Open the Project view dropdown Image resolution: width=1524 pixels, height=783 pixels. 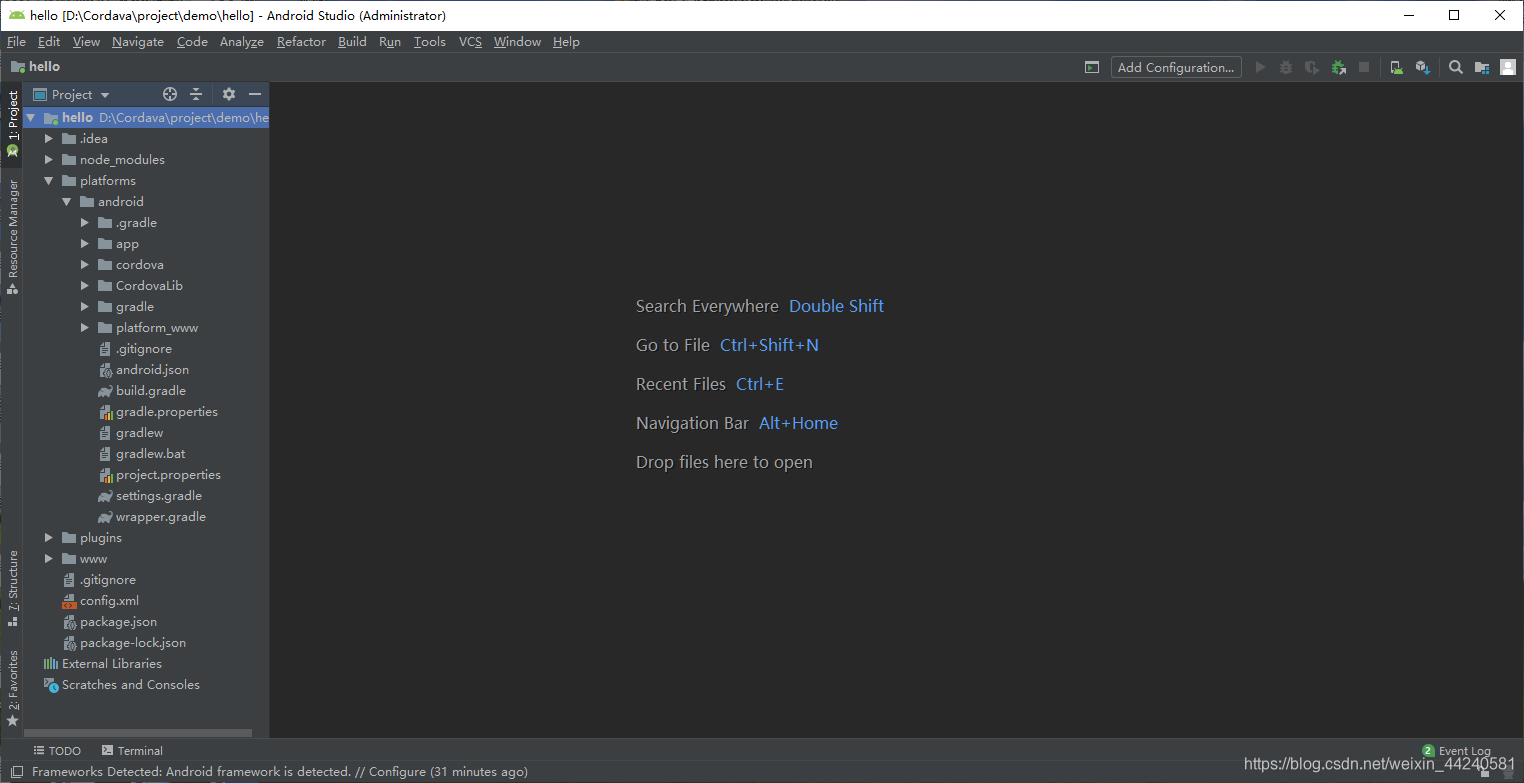72,94
